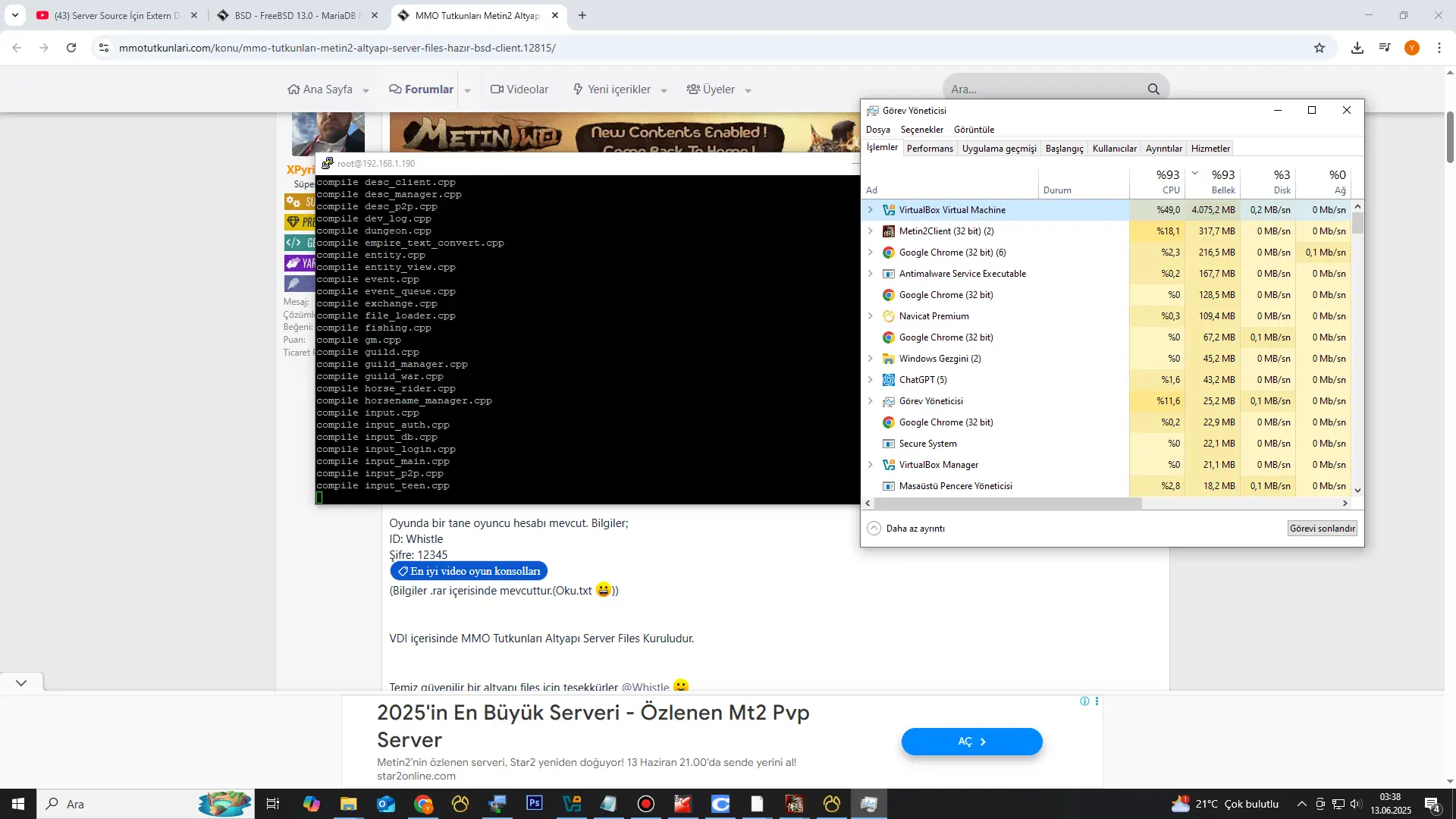Screen dimensions: 1456x819
Task: Click the ad info icon on banner
Action: (x=1084, y=701)
